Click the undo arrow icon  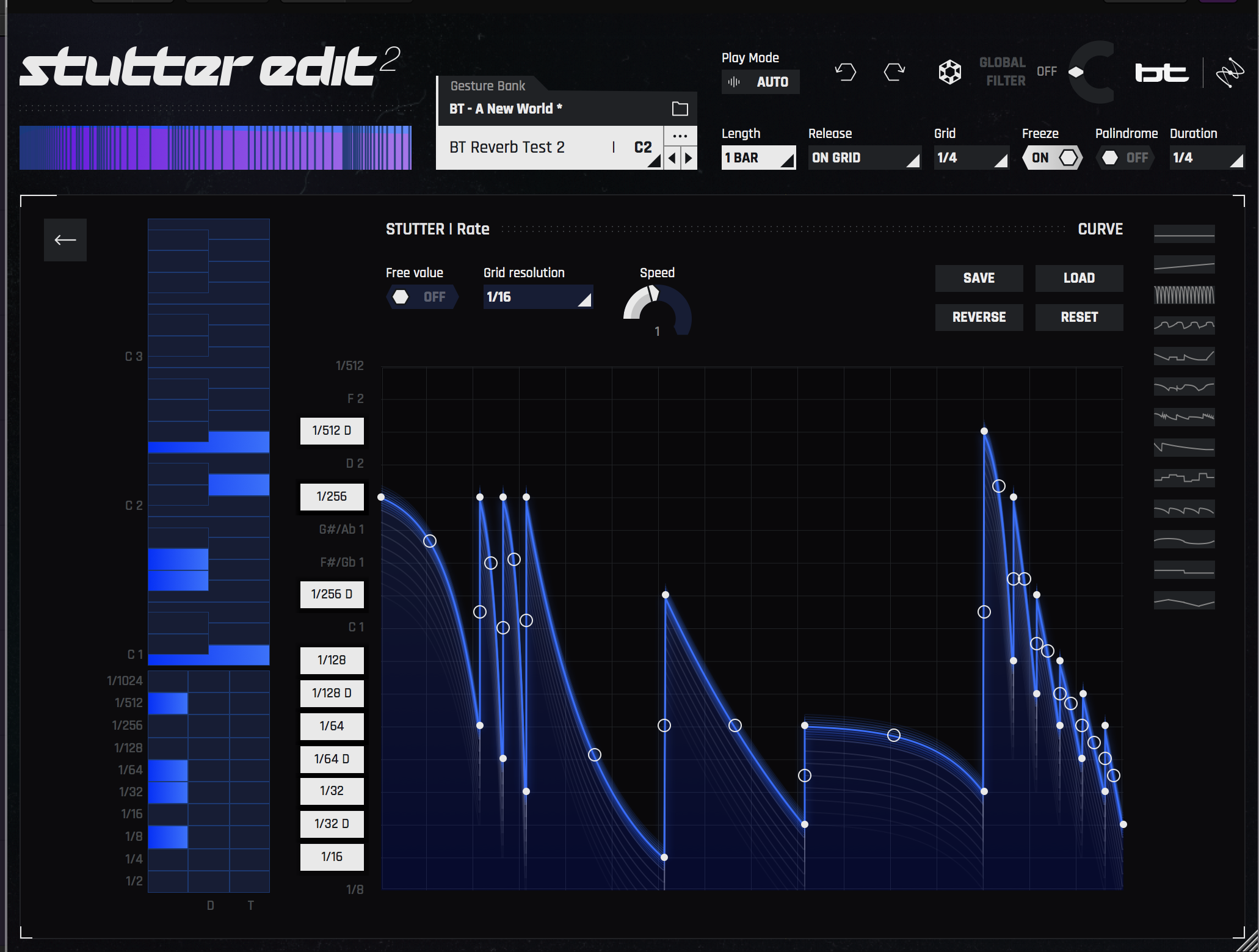[846, 72]
